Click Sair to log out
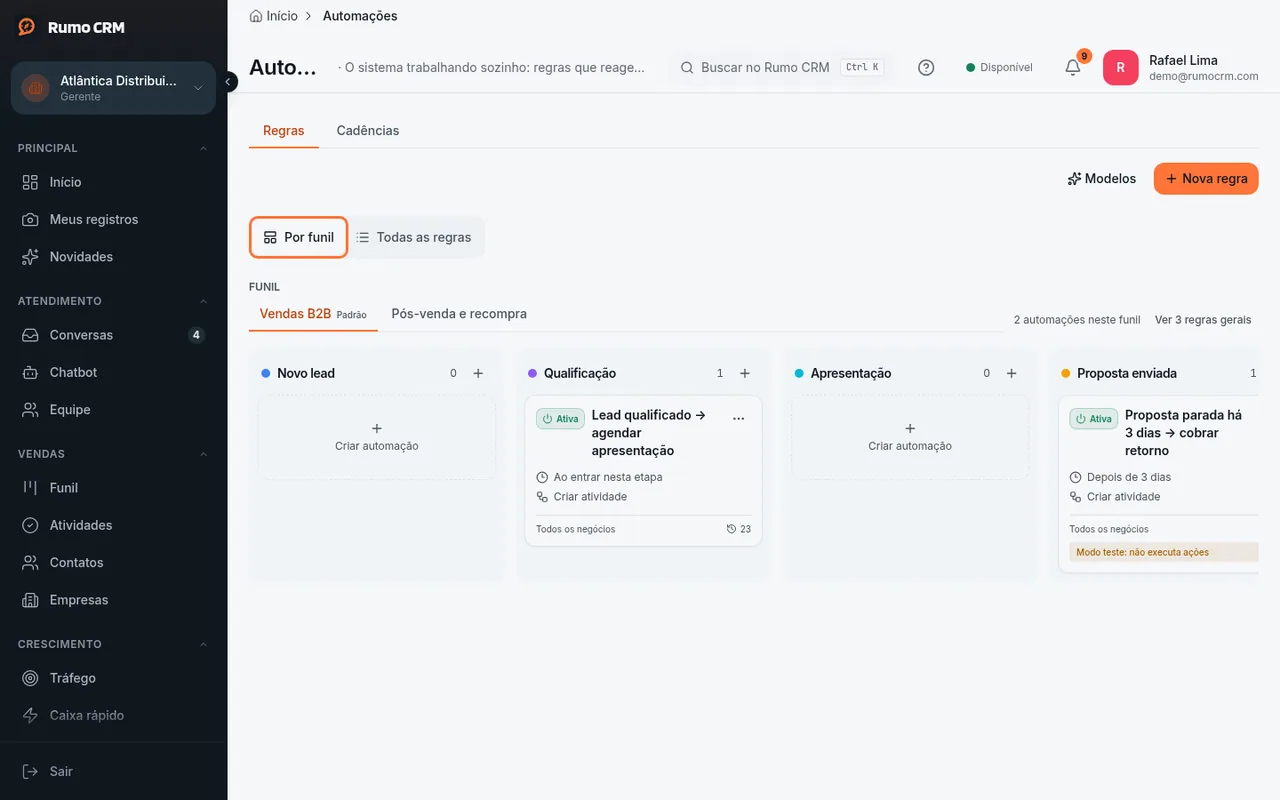The width and height of the screenshot is (1280, 800). (113, 771)
